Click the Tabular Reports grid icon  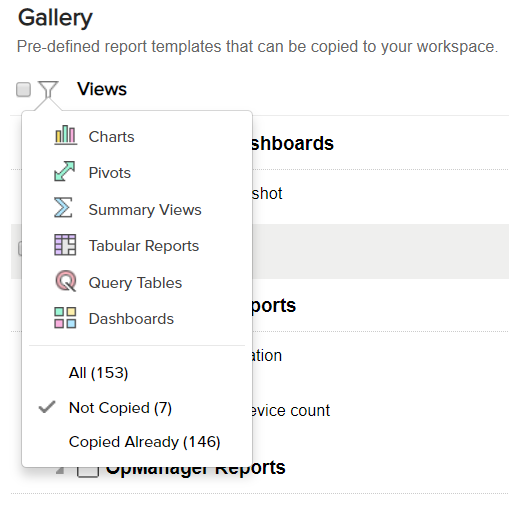pyautogui.click(x=65, y=245)
